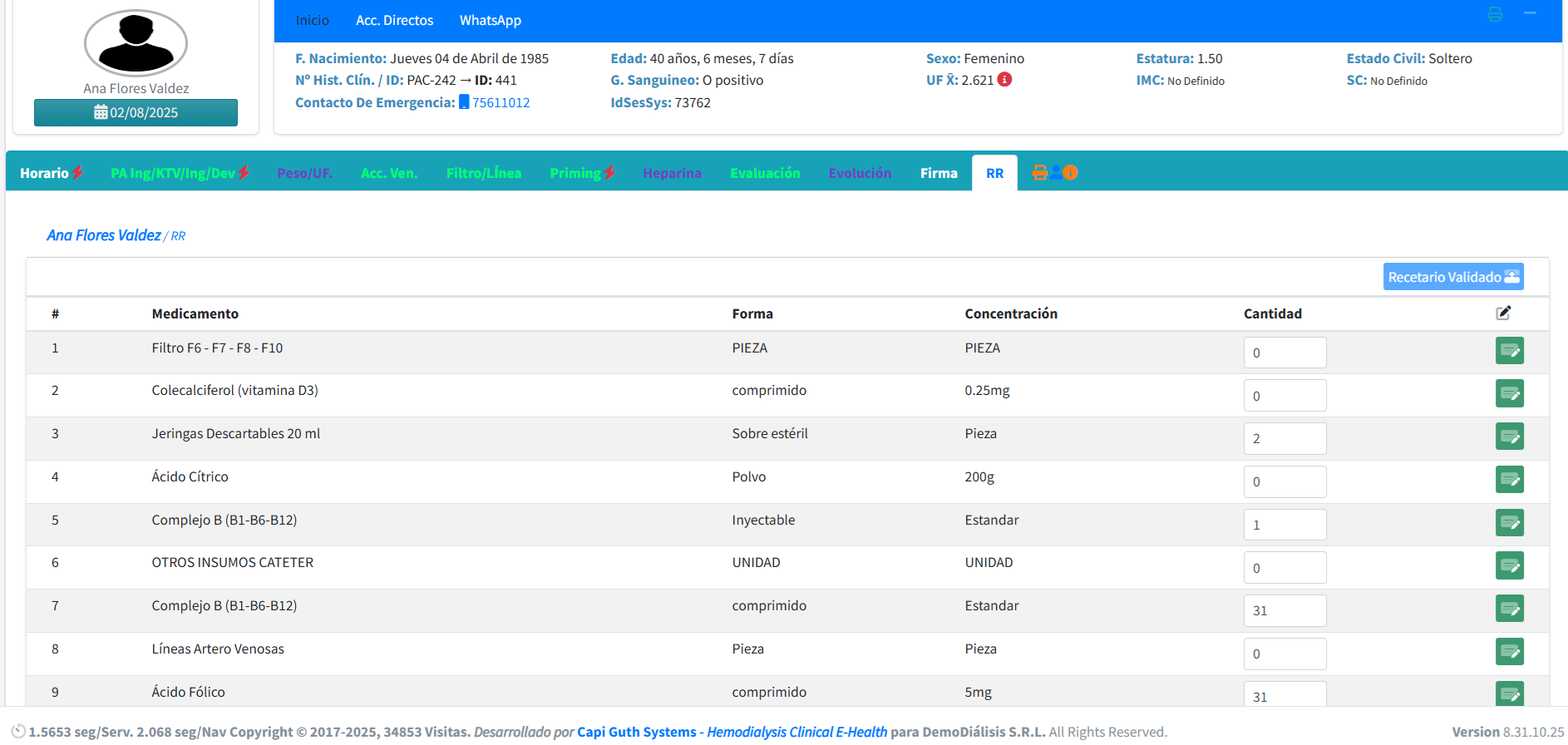
Task: Click the orange info circle icon in tab bar
Action: pos(1070,172)
